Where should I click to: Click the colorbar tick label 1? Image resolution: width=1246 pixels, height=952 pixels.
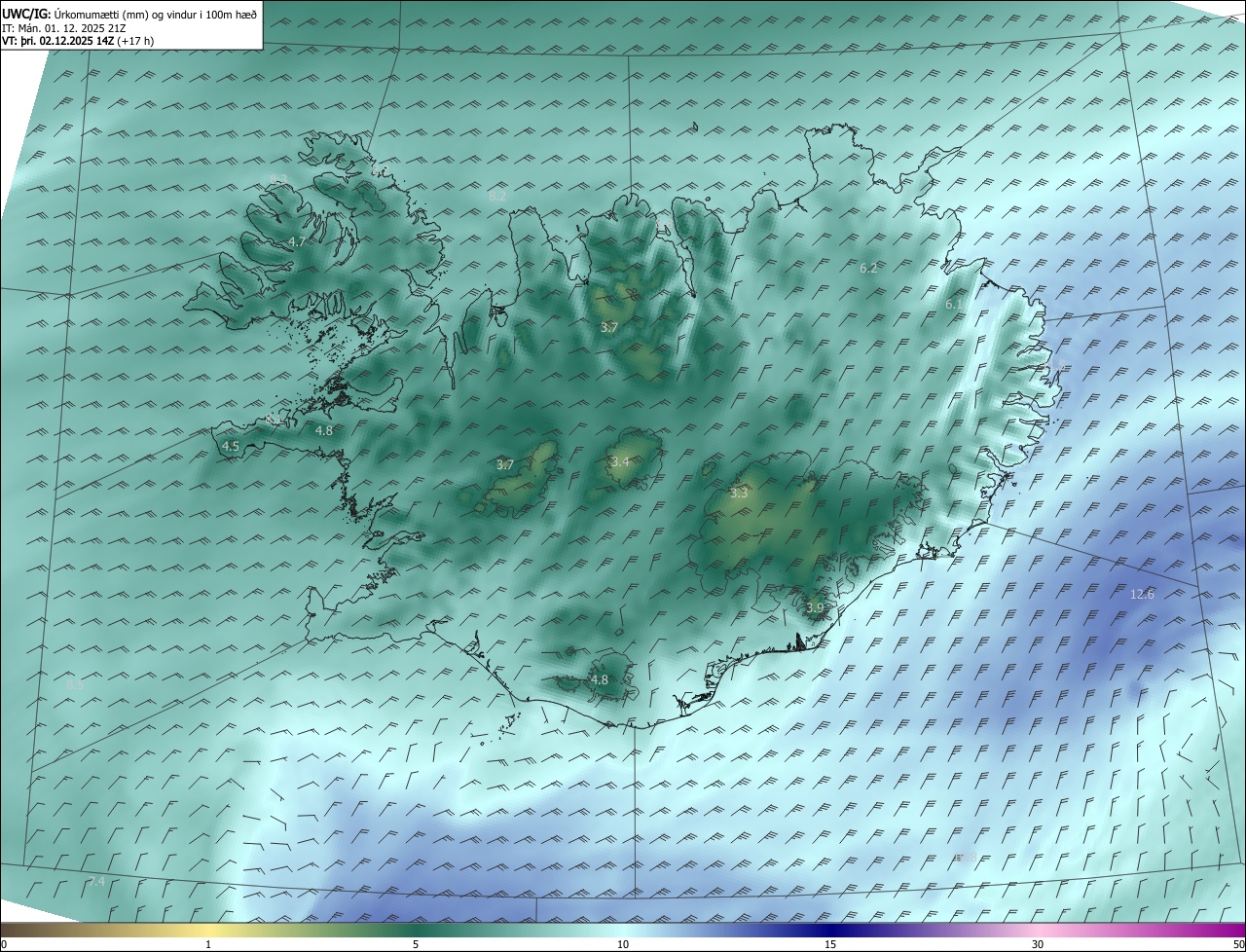[208, 945]
